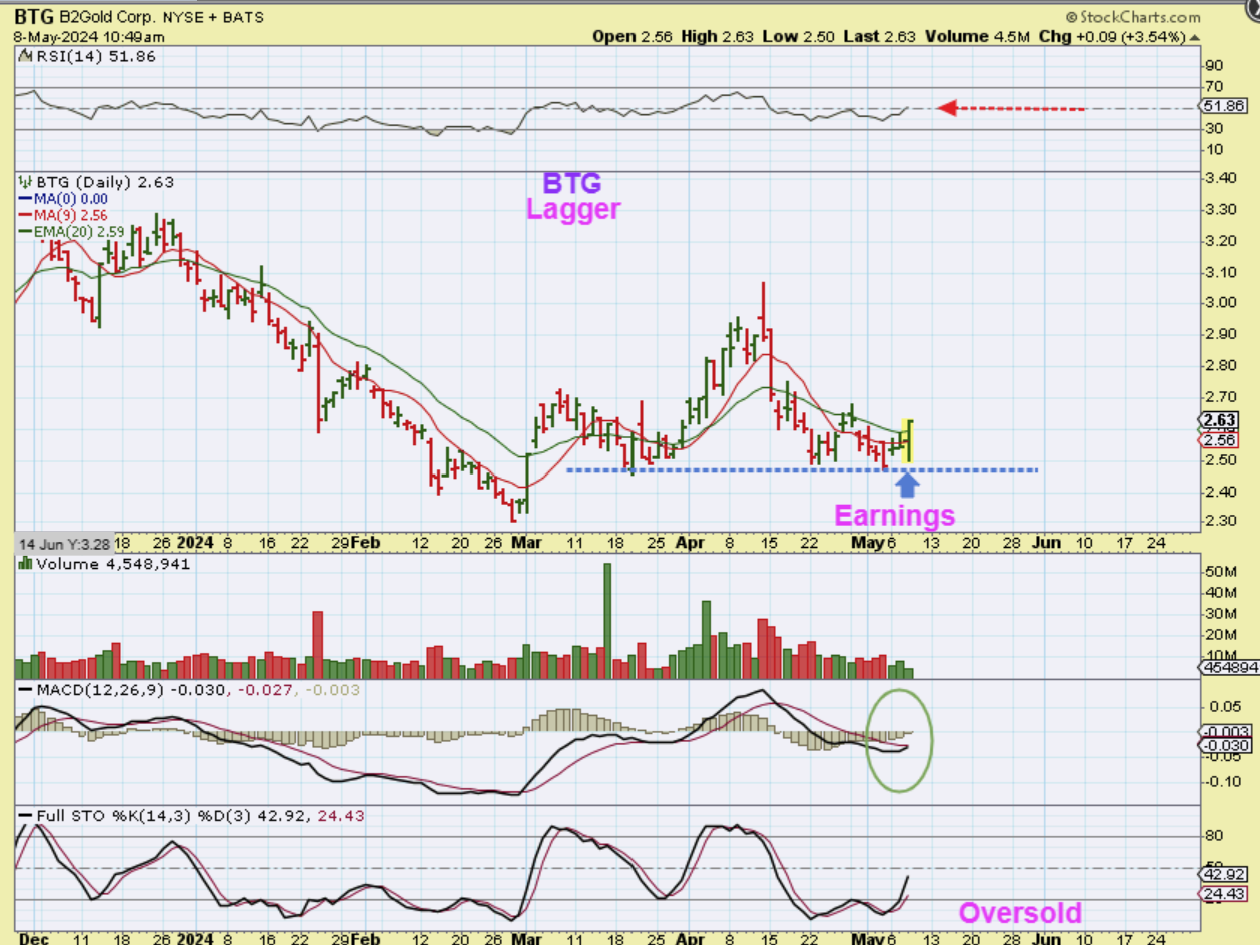Click the tall red late-January volume bar
Viewport: 1260px width, 945px height.
pyautogui.click(x=318, y=646)
